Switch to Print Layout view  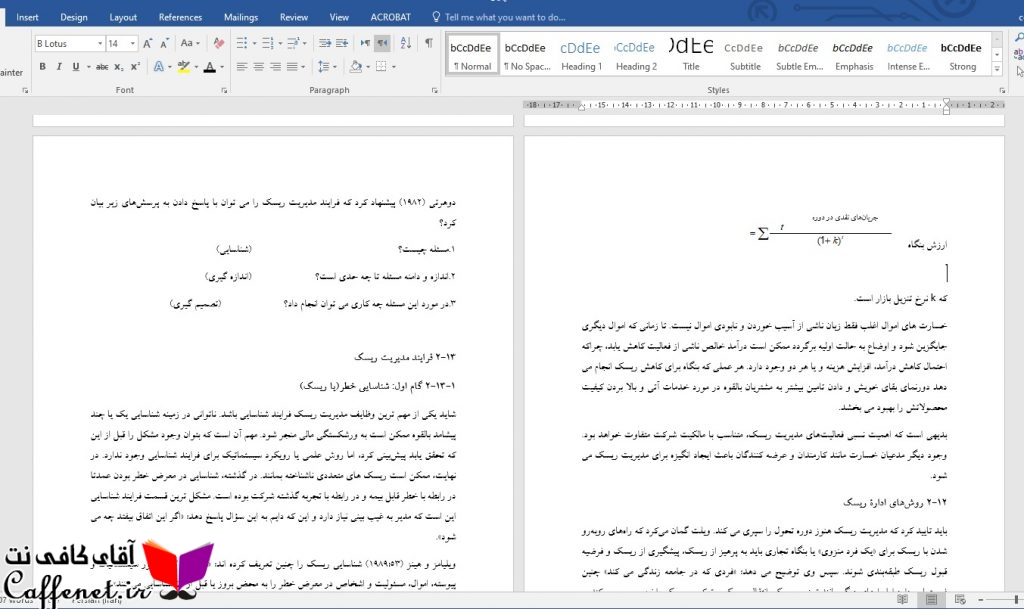(931, 599)
